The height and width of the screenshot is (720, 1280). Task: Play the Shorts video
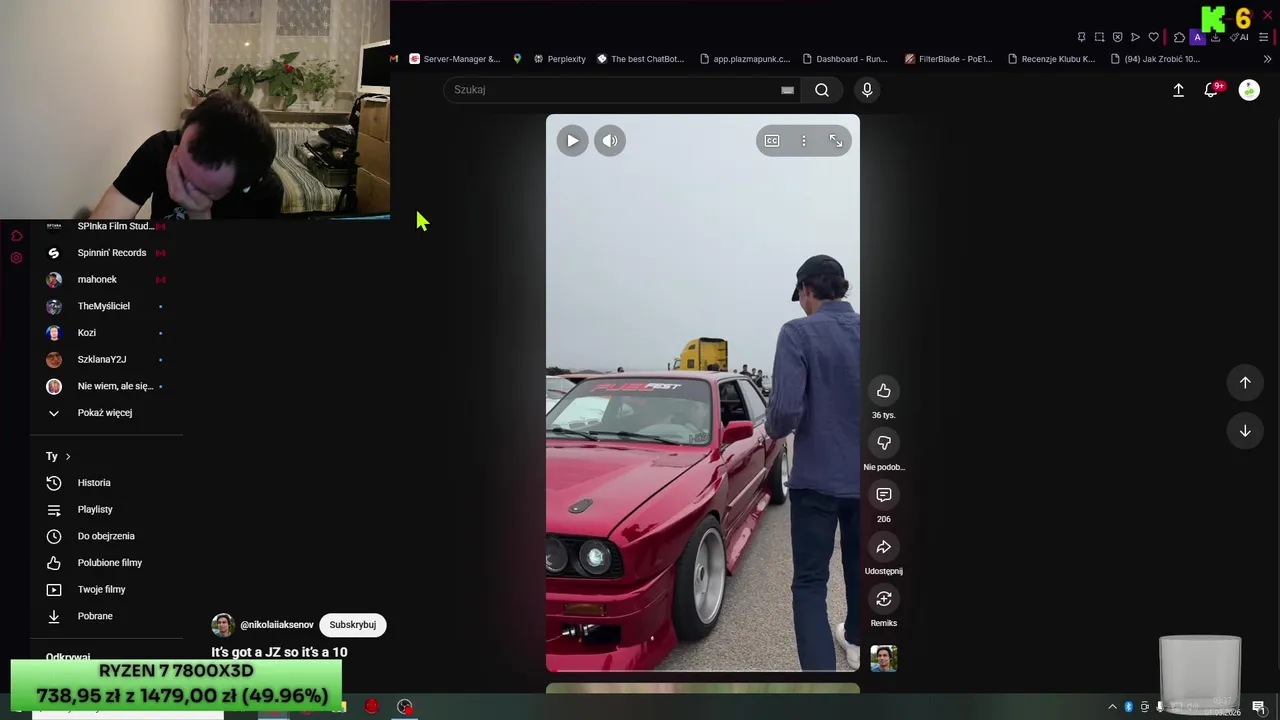(572, 141)
